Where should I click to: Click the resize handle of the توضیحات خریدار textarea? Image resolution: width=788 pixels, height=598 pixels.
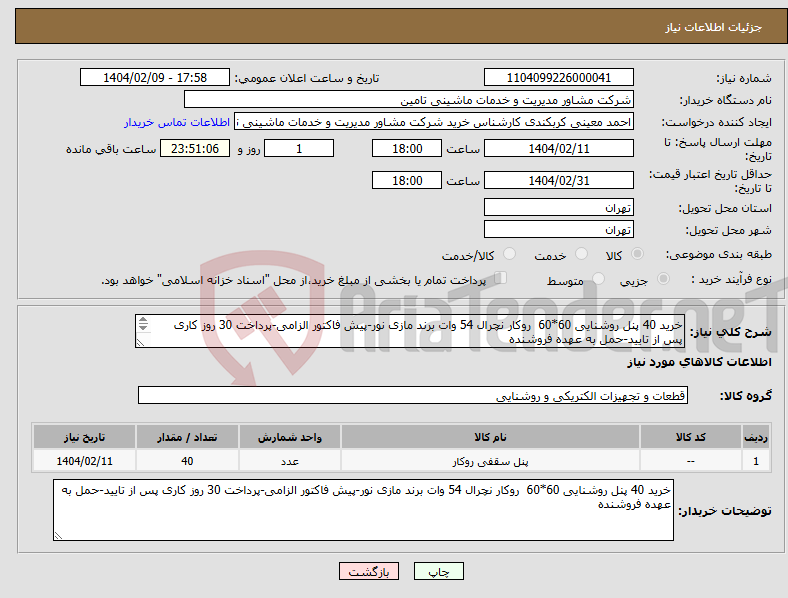pos(58,536)
